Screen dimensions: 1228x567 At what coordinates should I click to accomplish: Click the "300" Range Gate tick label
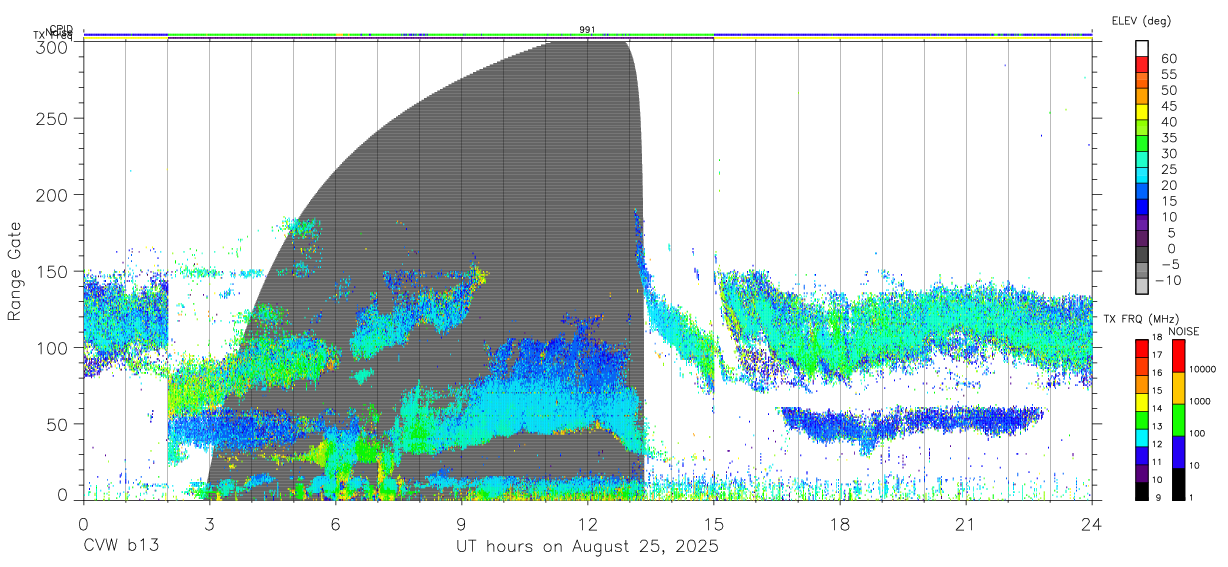[52, 46]
